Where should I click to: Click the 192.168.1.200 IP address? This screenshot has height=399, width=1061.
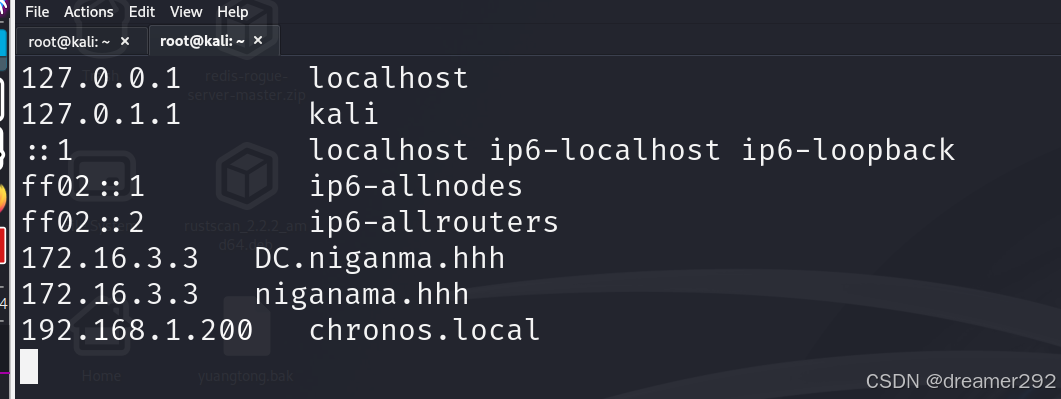[x=137, y=330]
